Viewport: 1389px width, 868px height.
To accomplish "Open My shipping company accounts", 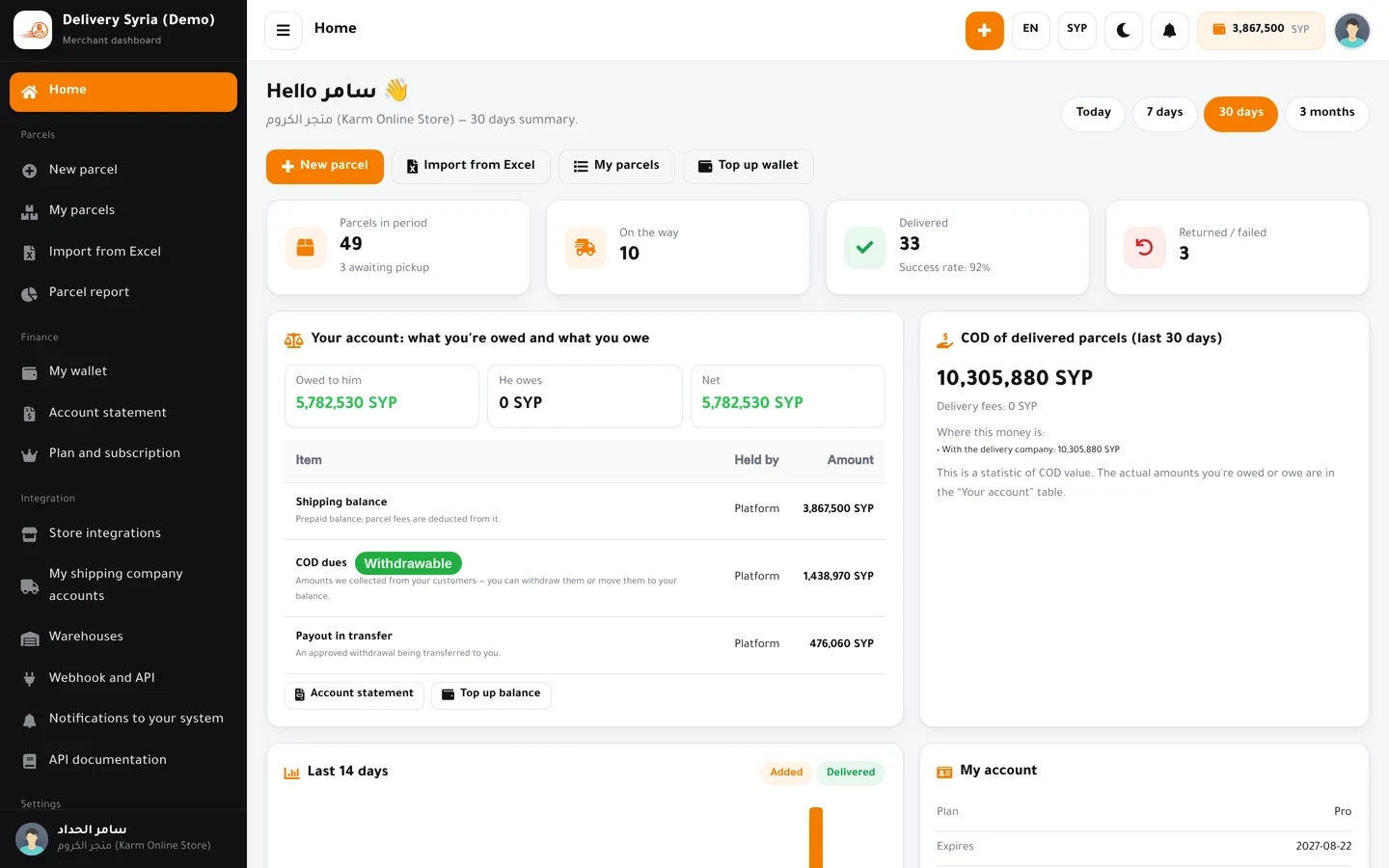I will tap(123, 584).
